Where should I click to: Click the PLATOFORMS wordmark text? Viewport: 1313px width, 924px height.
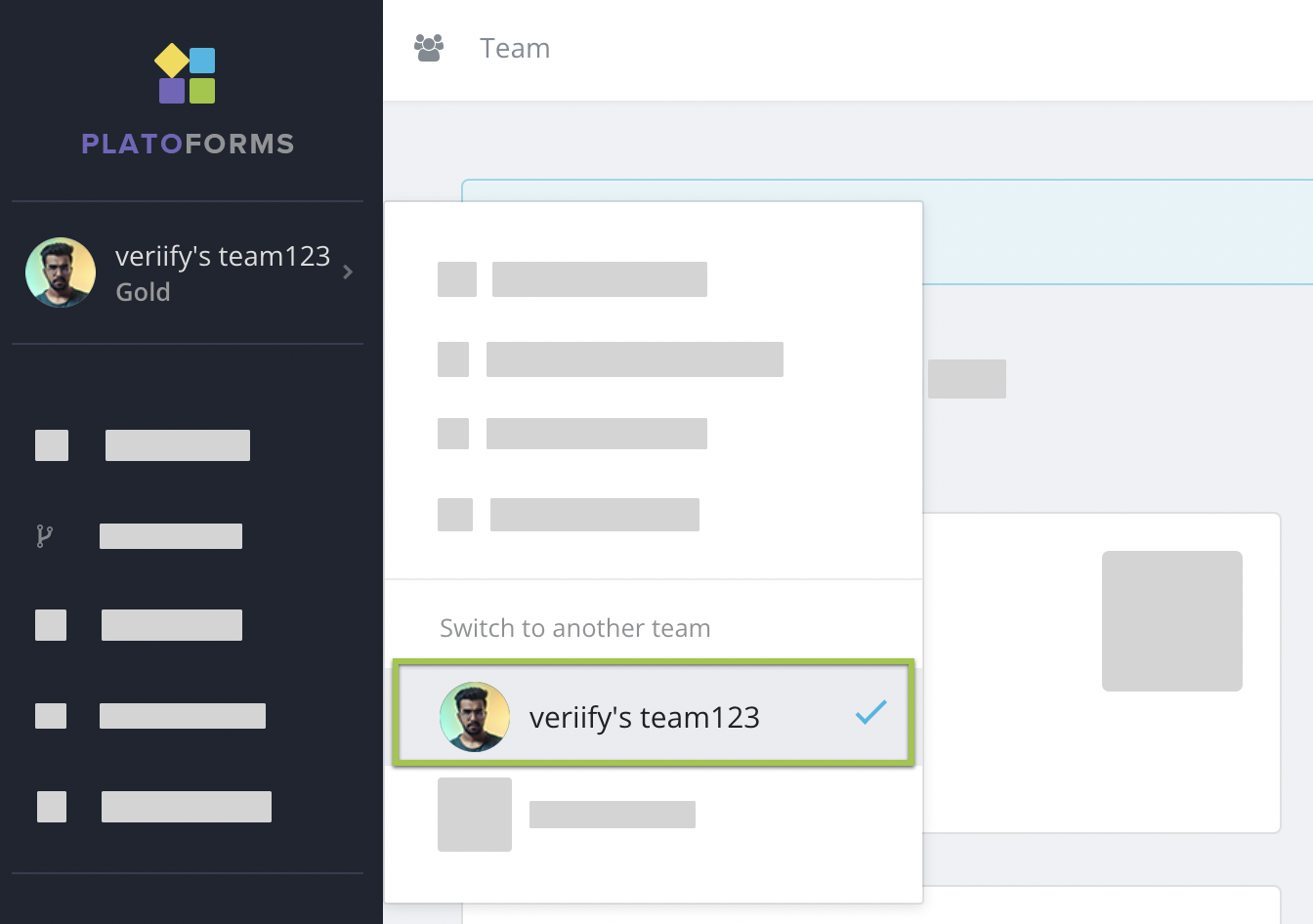click(188, 144)
